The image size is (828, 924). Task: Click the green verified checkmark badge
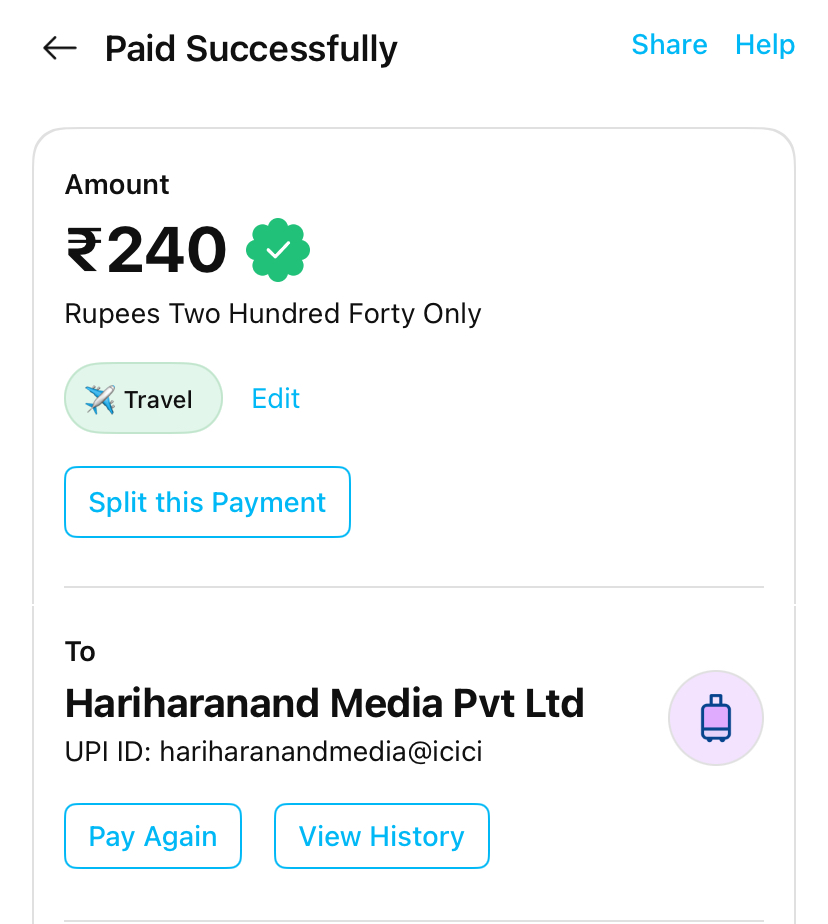tap(278, 250)
